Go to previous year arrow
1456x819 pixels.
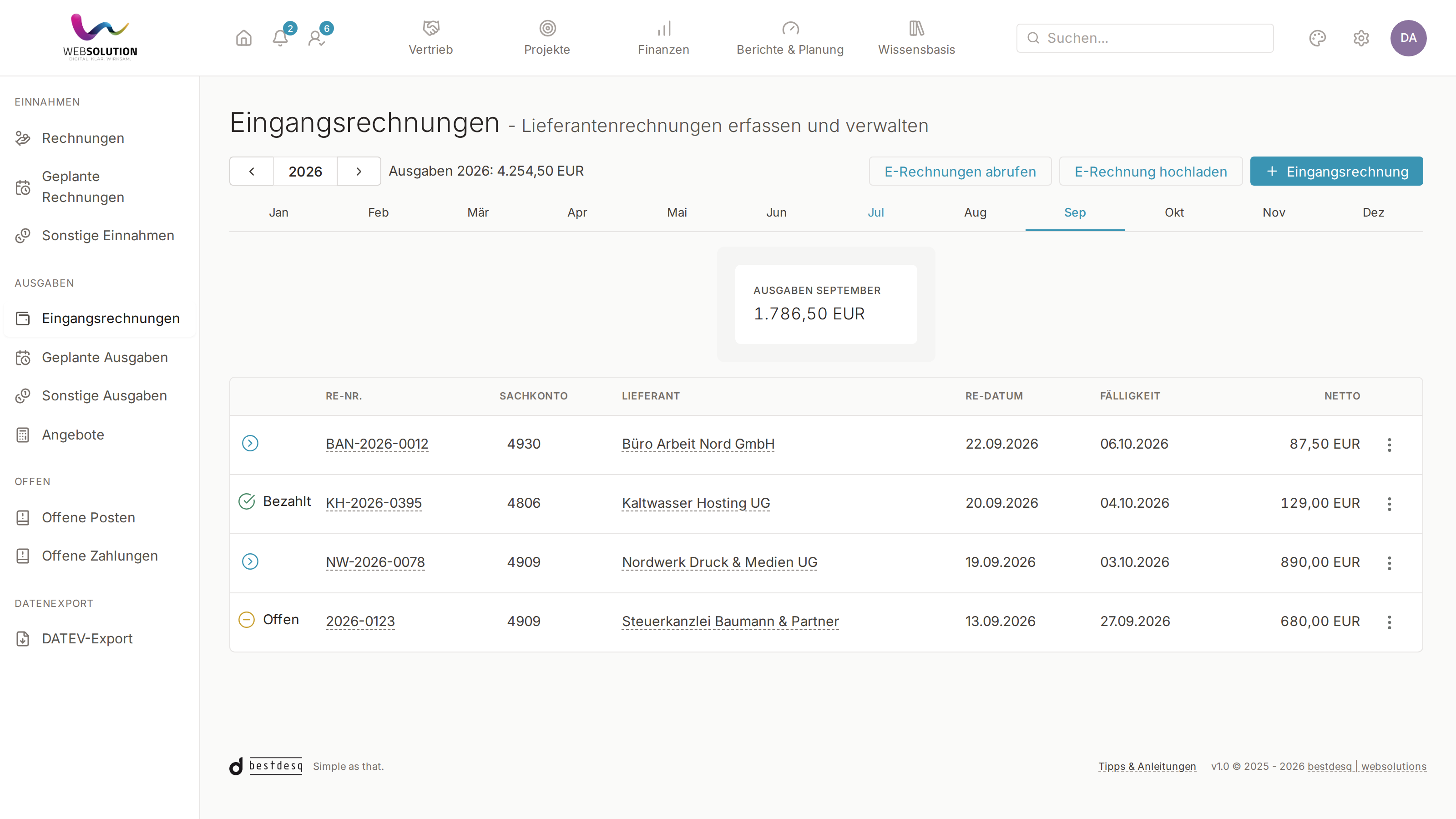(x=252, y=171)
